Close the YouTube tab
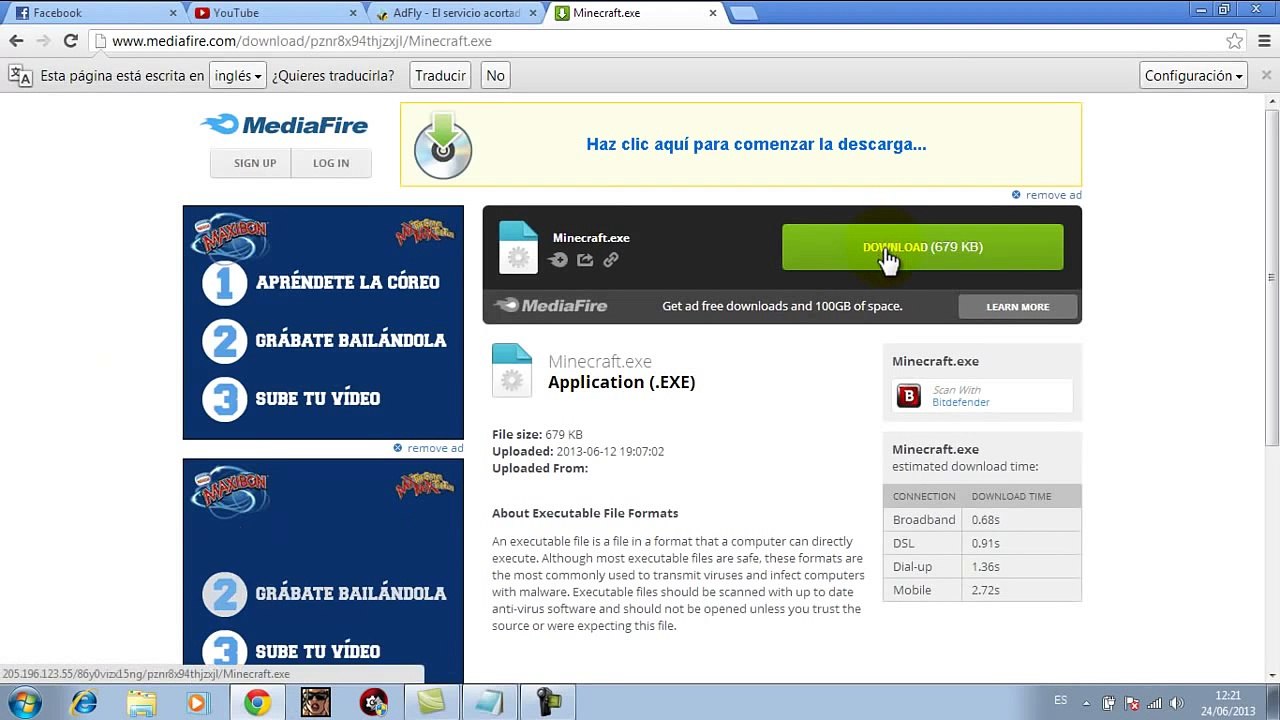The width and height of the screenshot is (1280, 720). 353,13
